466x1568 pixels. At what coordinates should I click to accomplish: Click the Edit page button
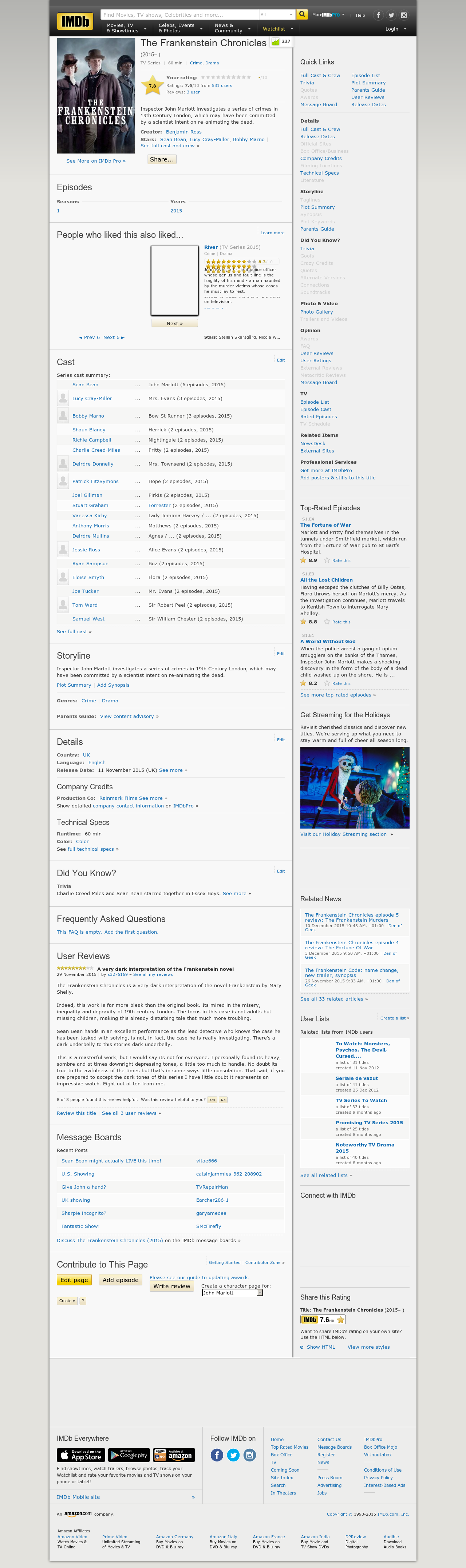pos(74,1280)
